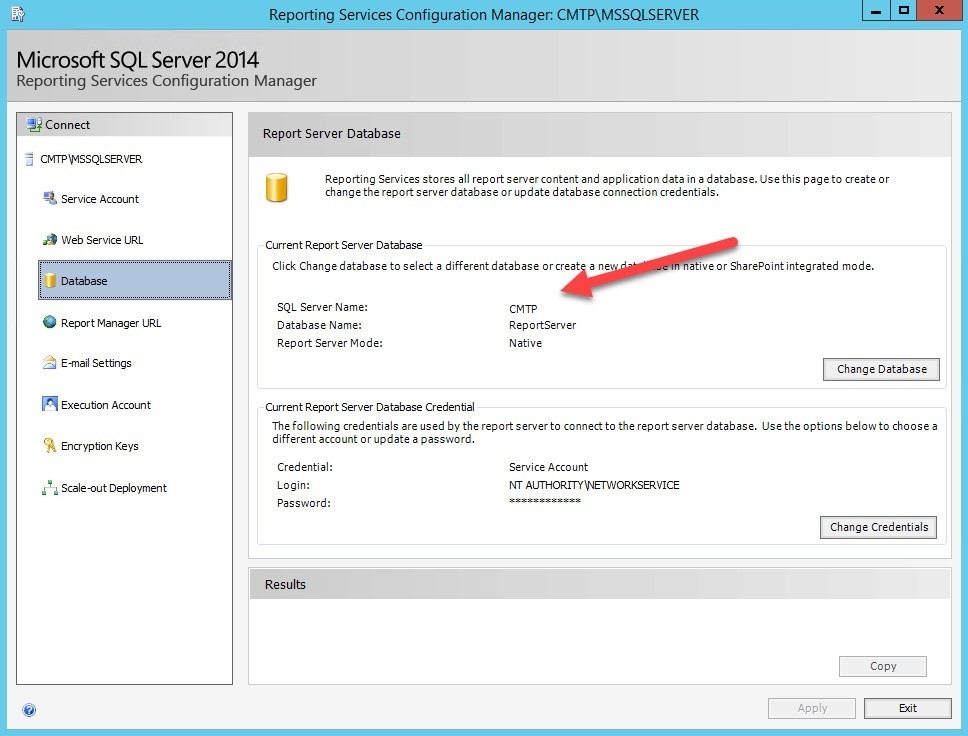This screenshot has height=736, width=968.
Task: Select the CMTP\MSSQLSERVER tree node
Action: [x=91, y=159]
